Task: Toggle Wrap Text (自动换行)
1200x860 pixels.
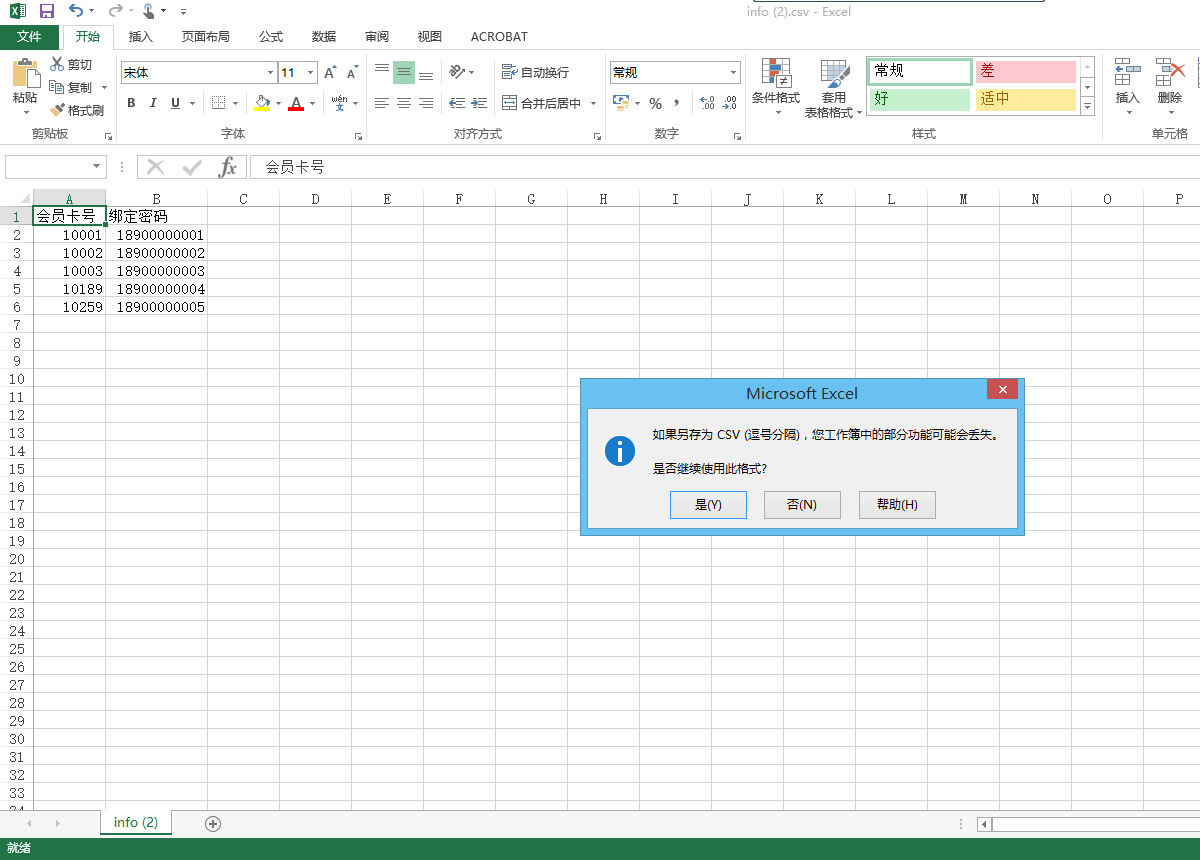Action: (x=536, y=73)
